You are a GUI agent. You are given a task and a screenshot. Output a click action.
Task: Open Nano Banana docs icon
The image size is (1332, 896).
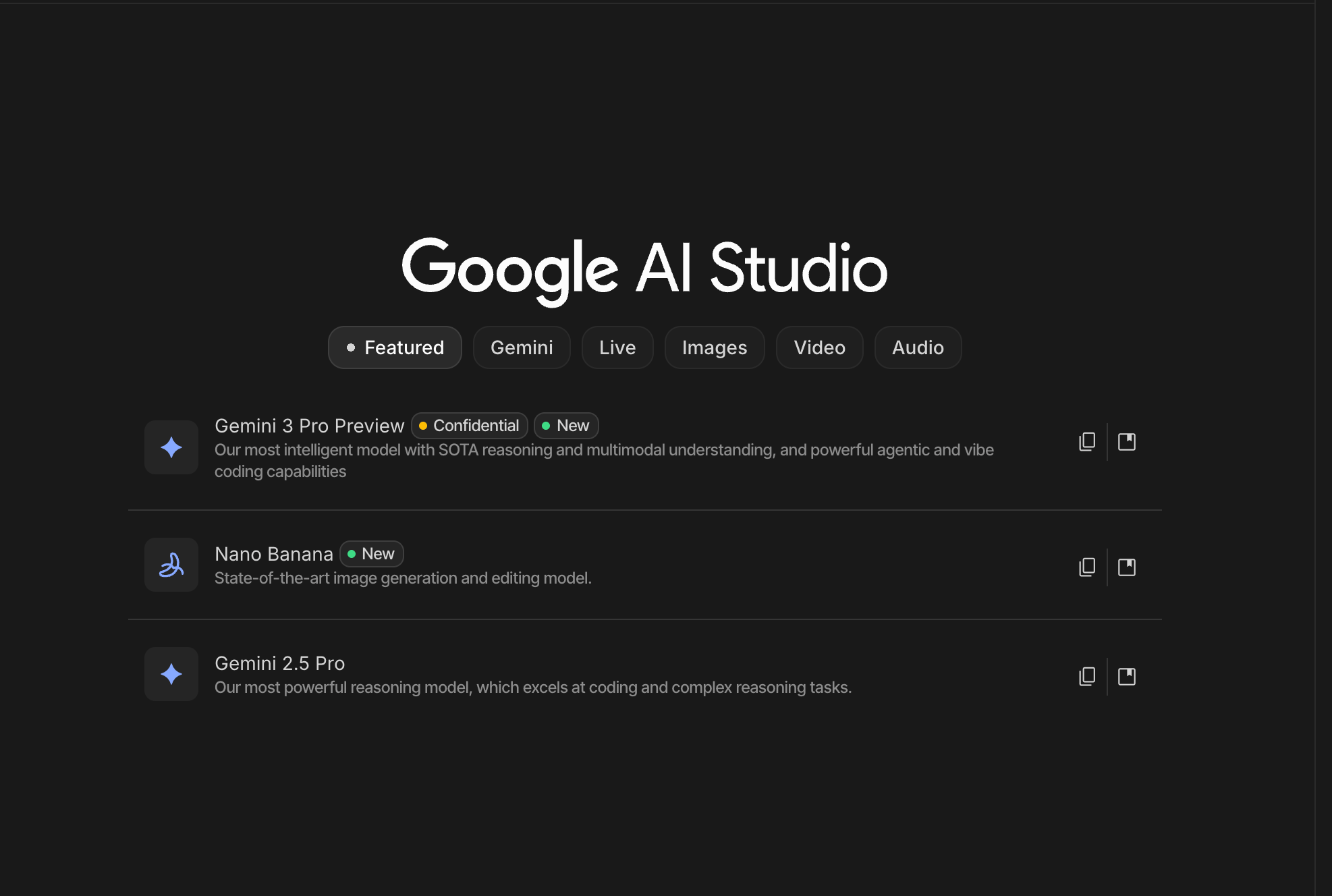pyautogui.click(x=1127, y=567)
